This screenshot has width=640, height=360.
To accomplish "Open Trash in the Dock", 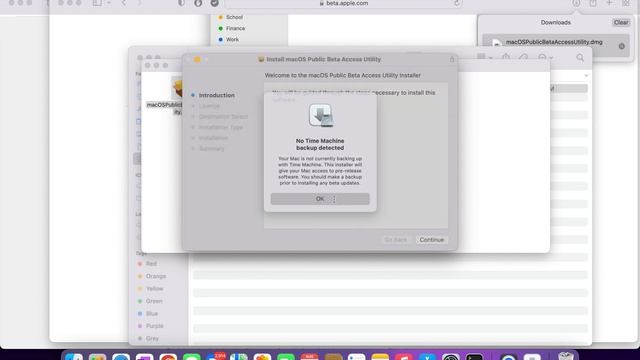I will pos(566,356).
